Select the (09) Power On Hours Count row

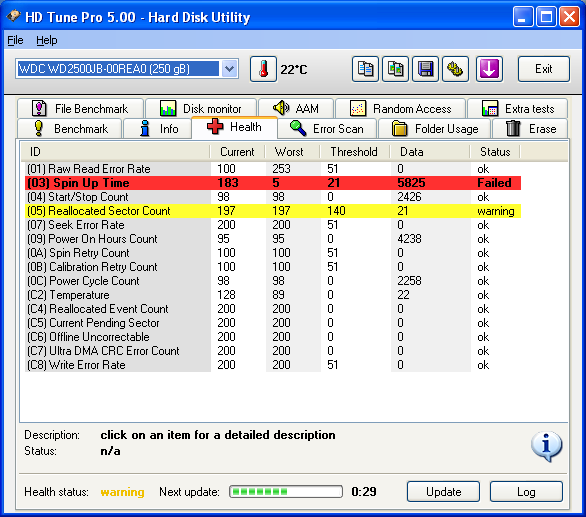[273, 239]
